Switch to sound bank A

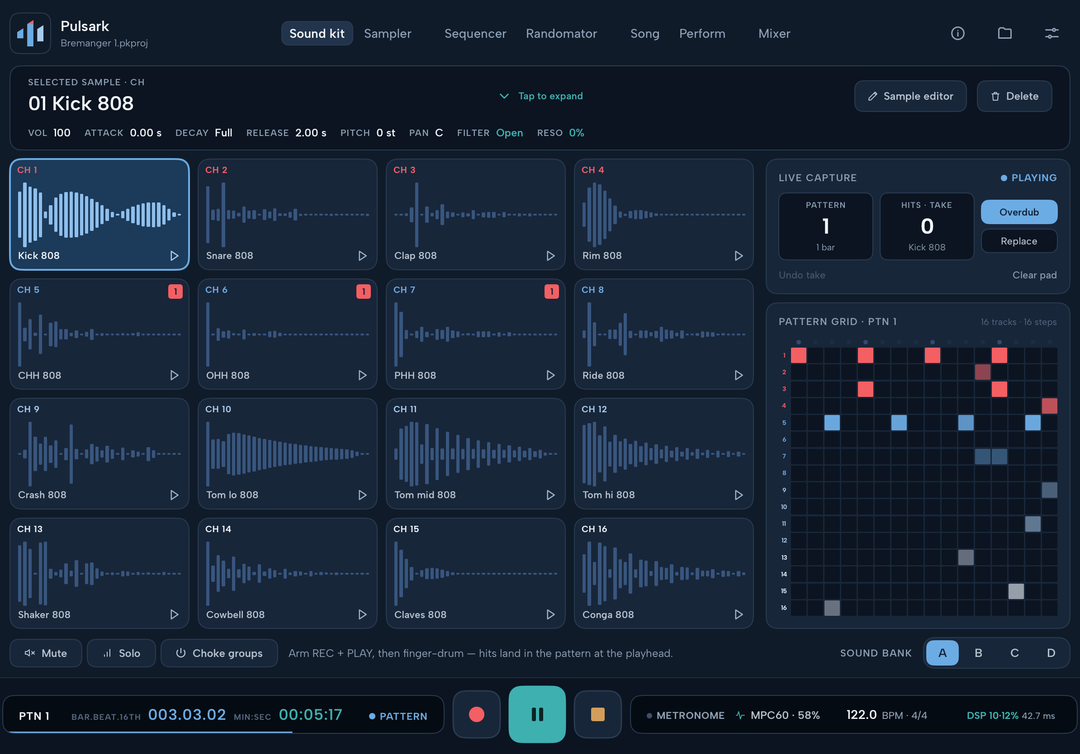coord(942,653)
